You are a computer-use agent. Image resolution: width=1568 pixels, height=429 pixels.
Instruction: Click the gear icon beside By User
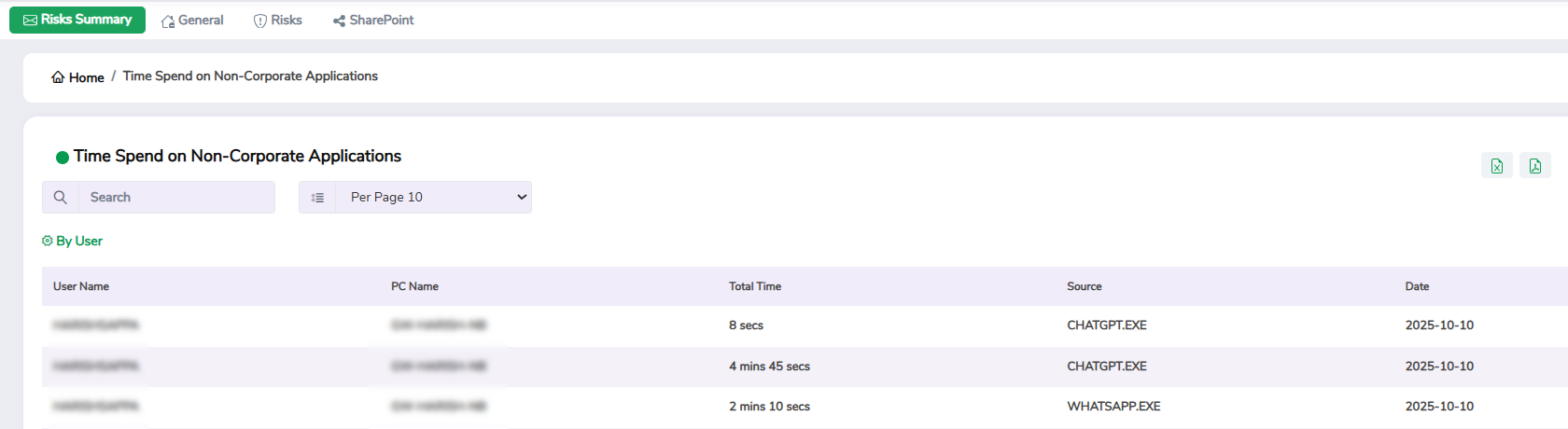[48, 241]
